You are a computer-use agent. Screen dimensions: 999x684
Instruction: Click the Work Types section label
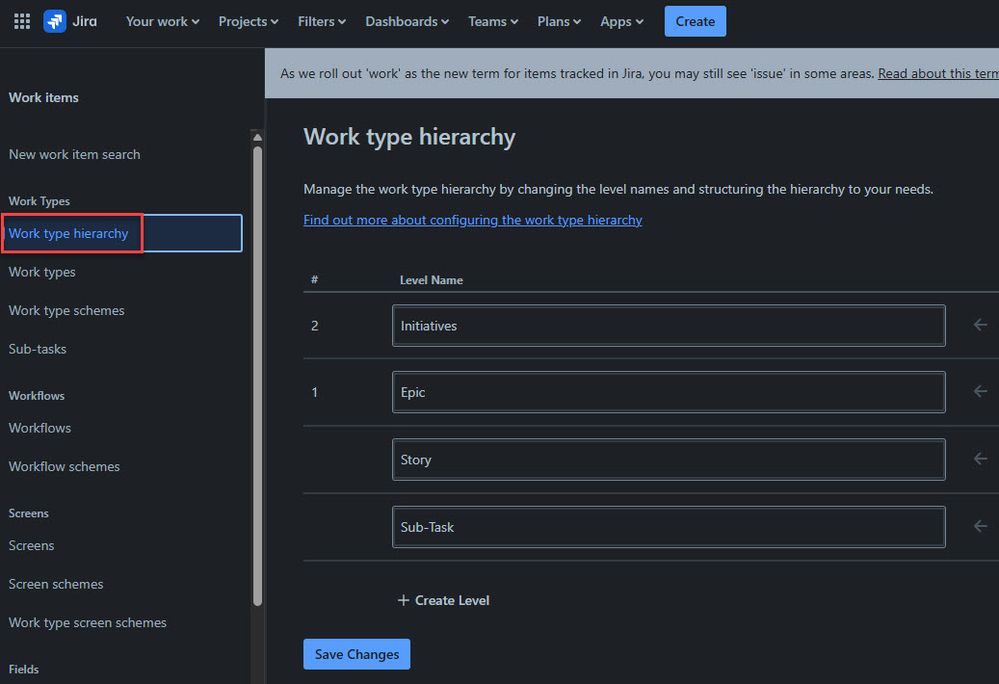click(x=39, y=201)
